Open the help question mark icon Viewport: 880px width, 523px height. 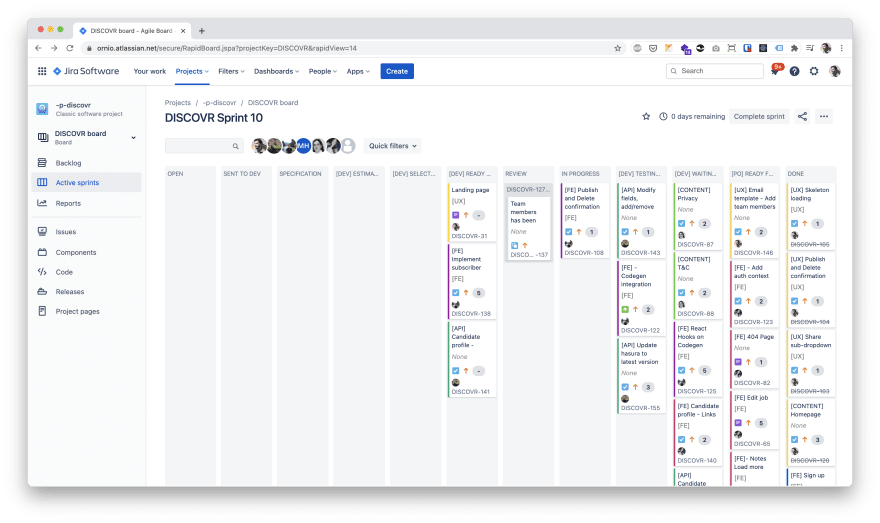tap(794, 71)
